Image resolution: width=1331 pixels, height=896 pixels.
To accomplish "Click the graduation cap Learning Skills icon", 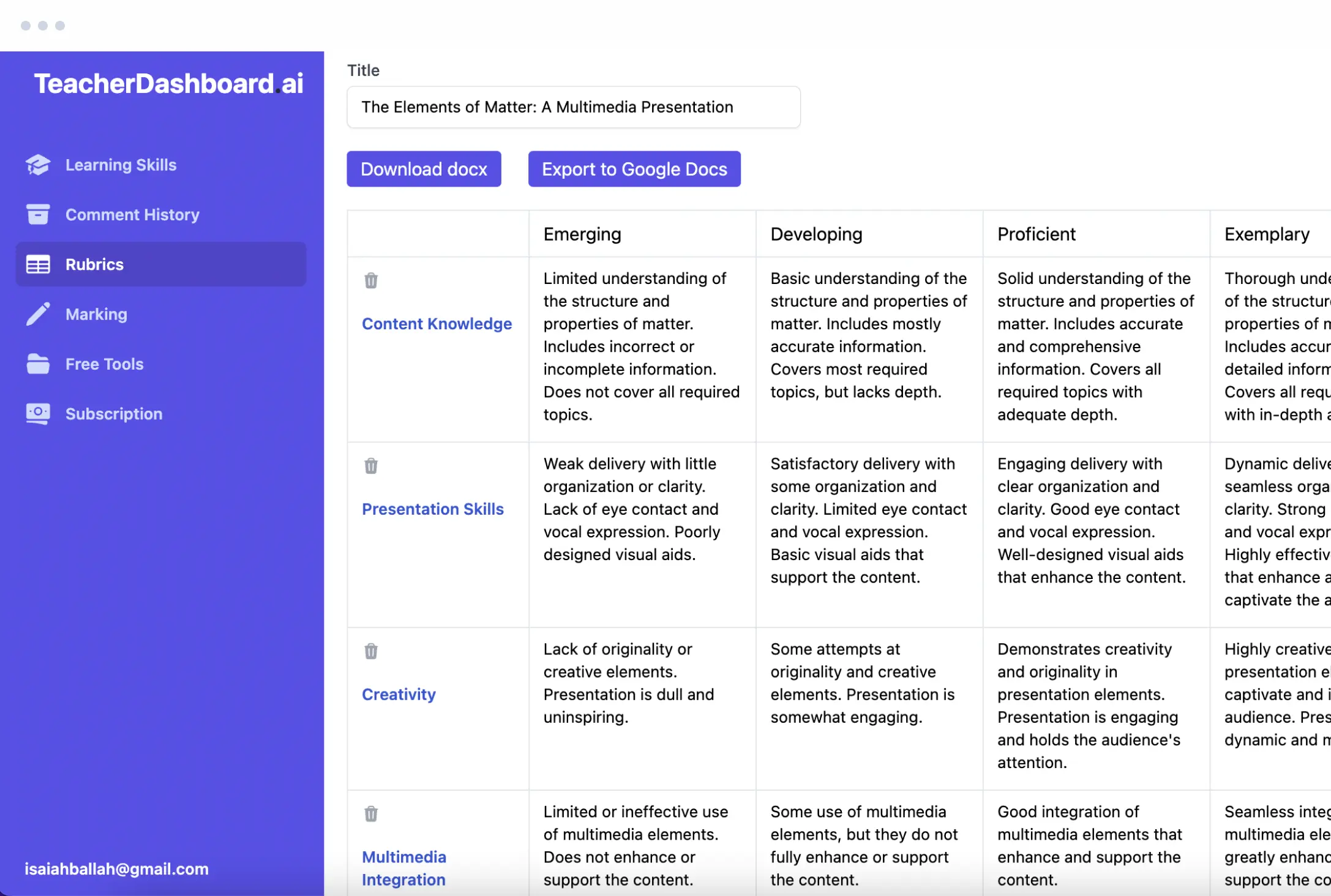I will (x=38, y=165).
